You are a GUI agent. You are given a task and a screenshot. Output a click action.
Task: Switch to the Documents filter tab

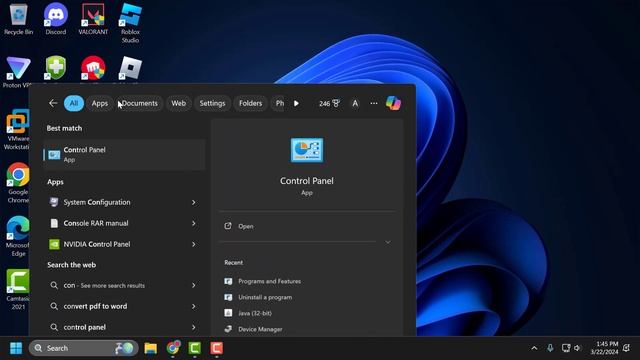pyautogui.click(x=140, y=103)
